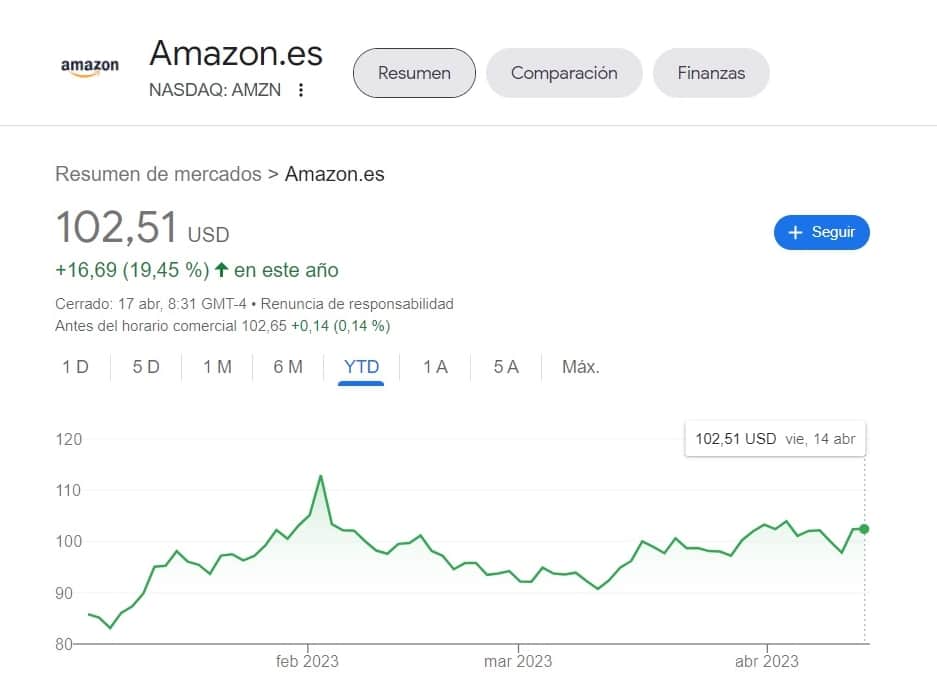
Task: Follow the stock with Seguir button
Action: 821,232
